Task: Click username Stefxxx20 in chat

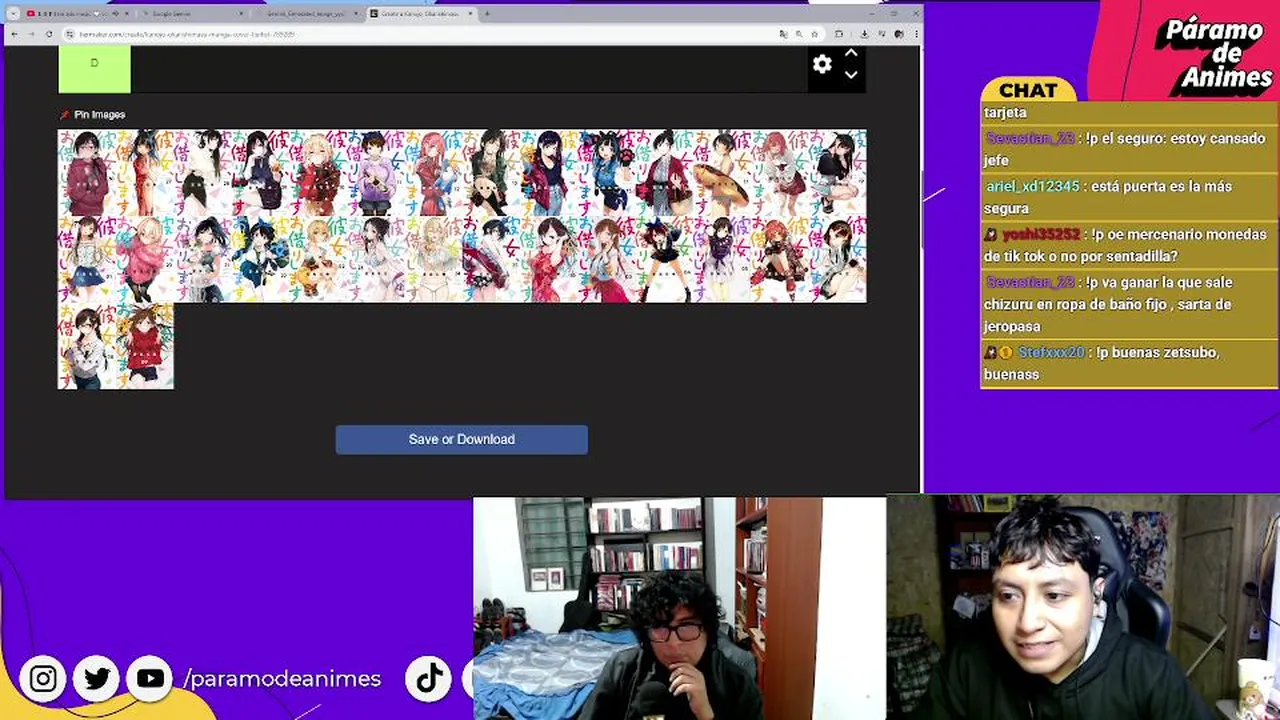Action: tap(1051, 353)
